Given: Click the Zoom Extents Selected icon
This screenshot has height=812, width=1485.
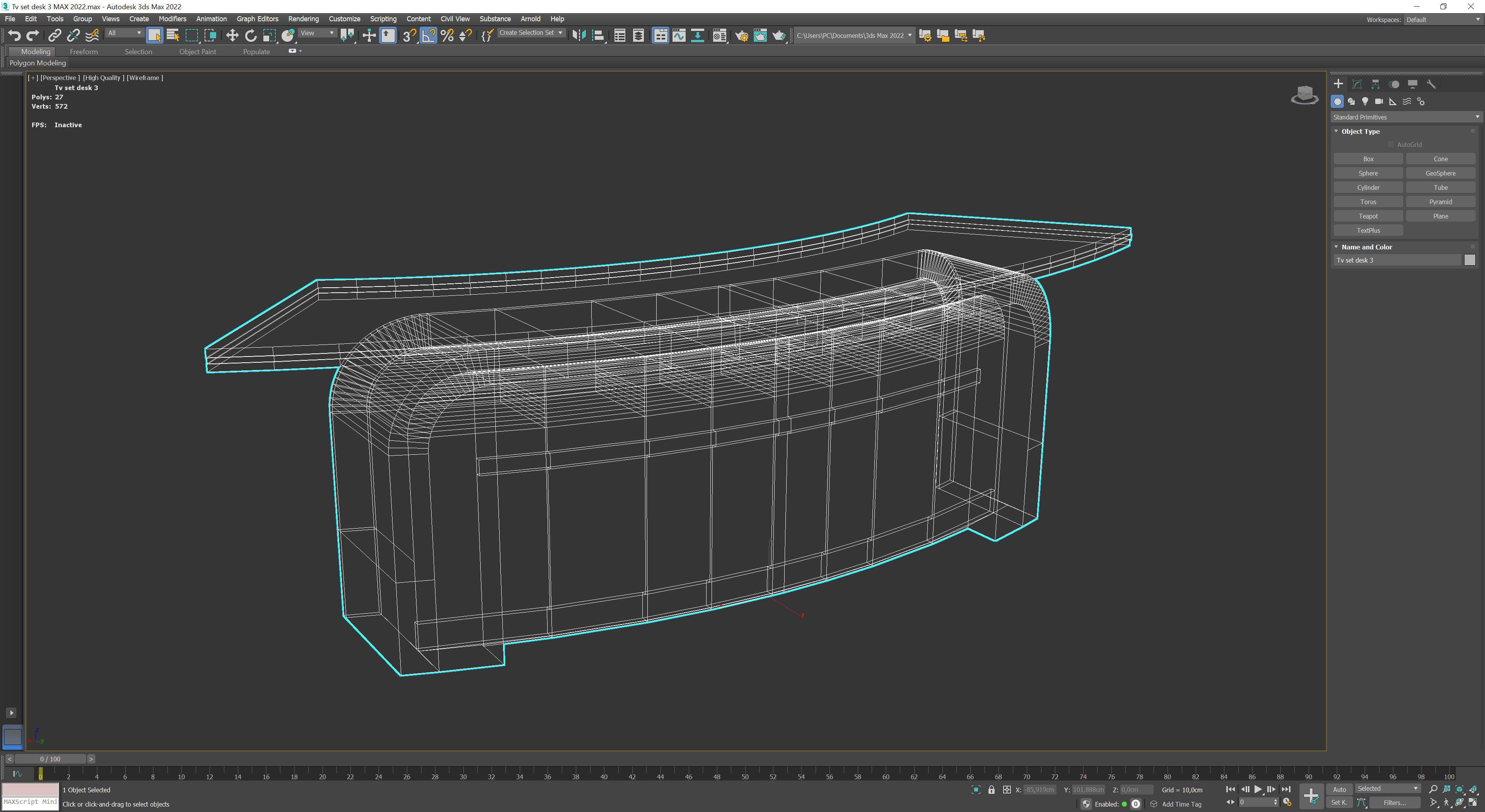Looking at the screenshot, I should pyautogui.click(x=1459, y=789).
